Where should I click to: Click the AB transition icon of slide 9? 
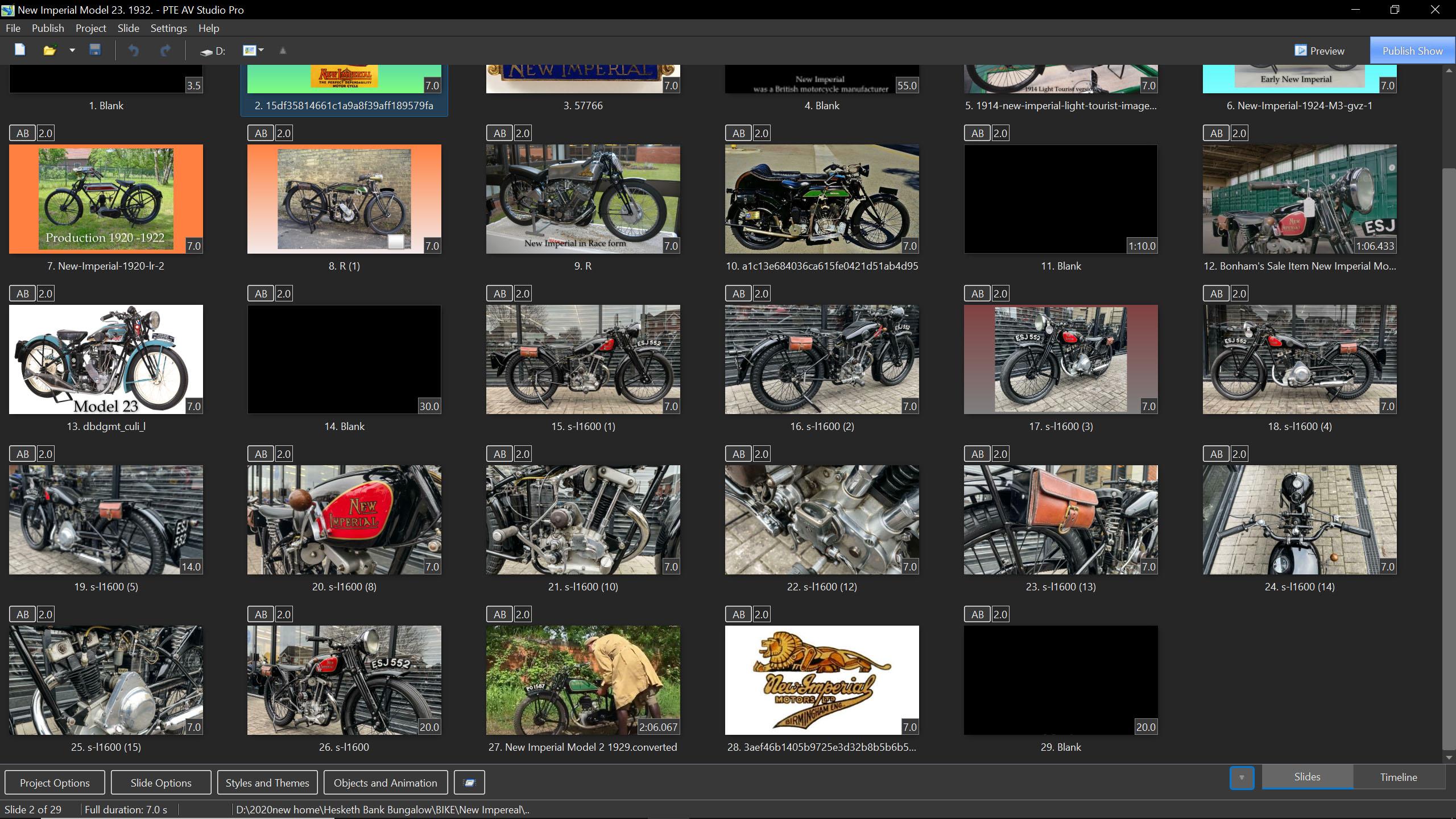[x=500, y=134]
